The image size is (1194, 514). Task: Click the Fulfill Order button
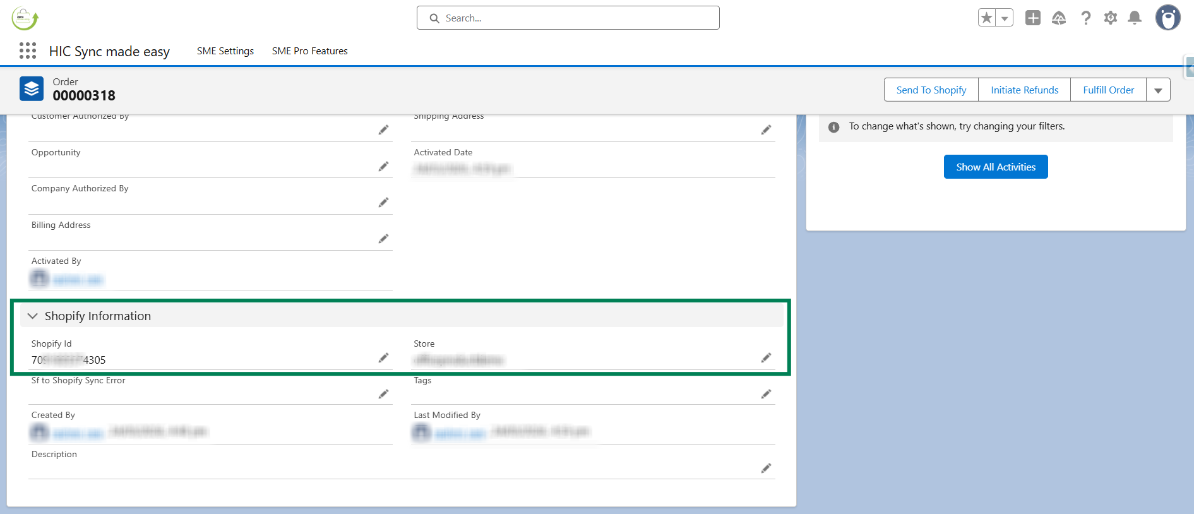(1108, 90)
